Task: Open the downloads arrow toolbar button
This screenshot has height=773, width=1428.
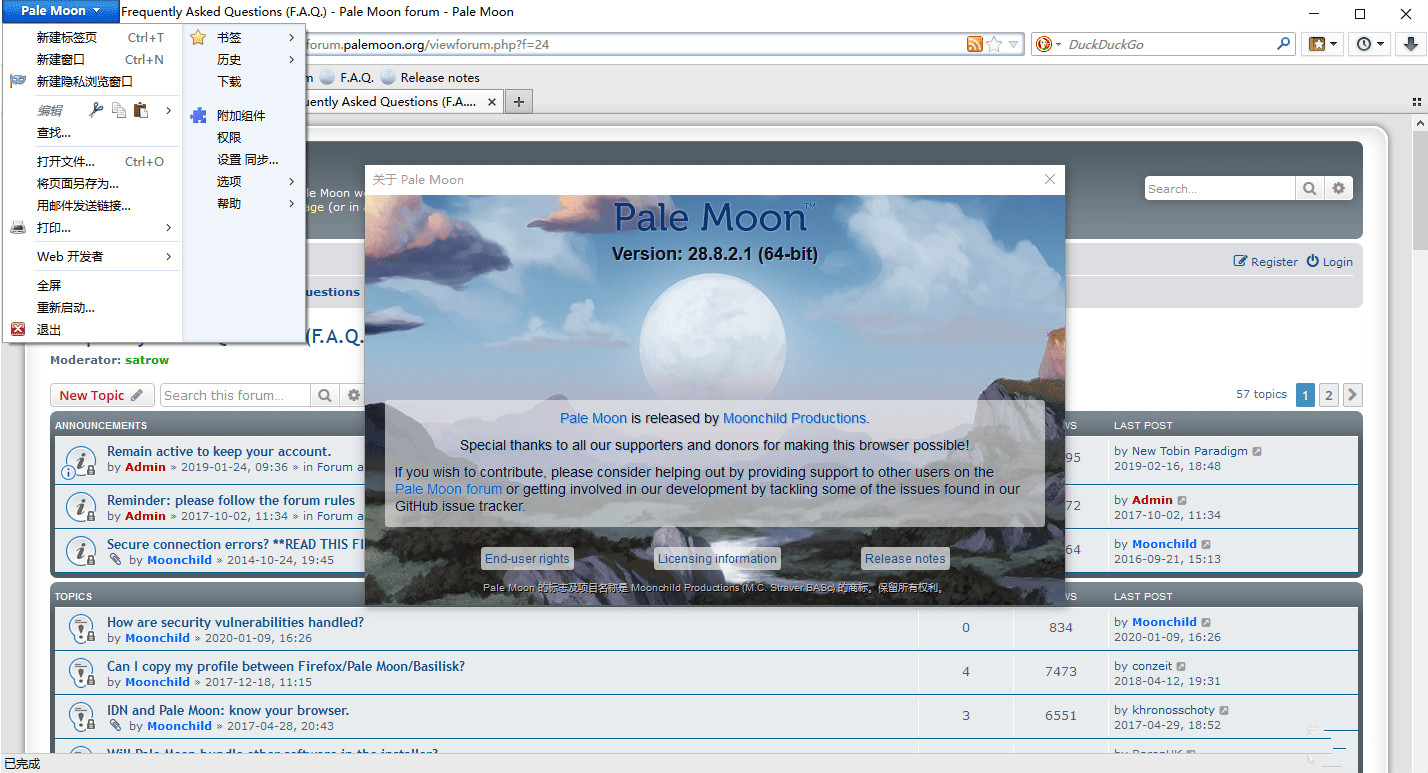Action: coord(1411,44)
